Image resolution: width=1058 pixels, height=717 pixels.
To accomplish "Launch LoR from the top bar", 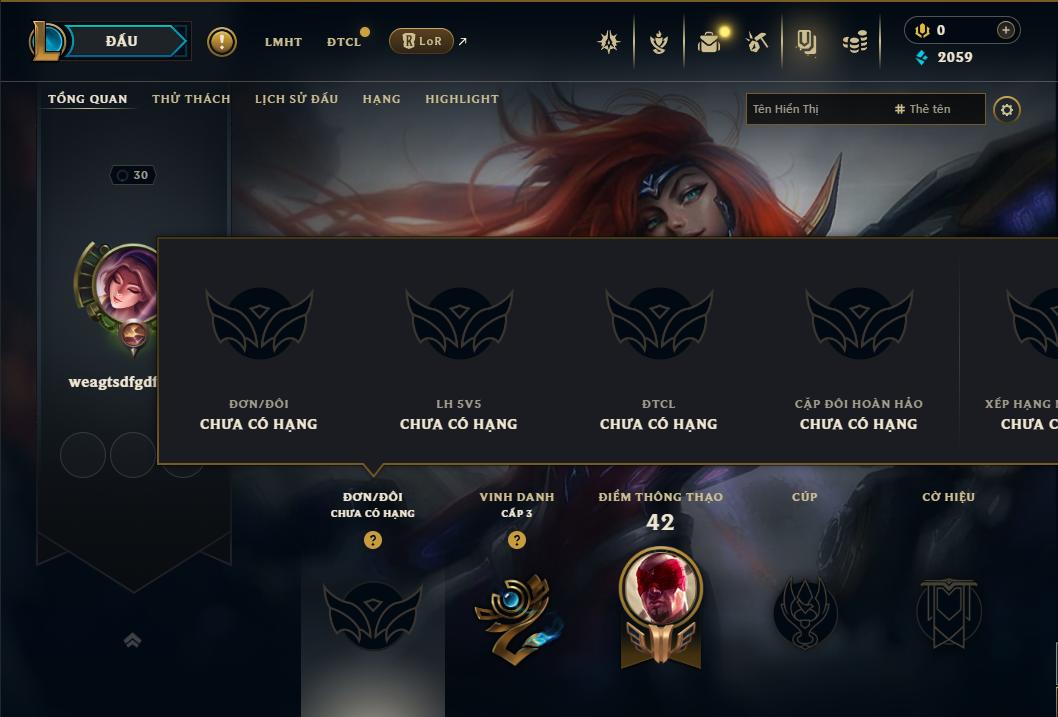I will click(x=421, y=41).
